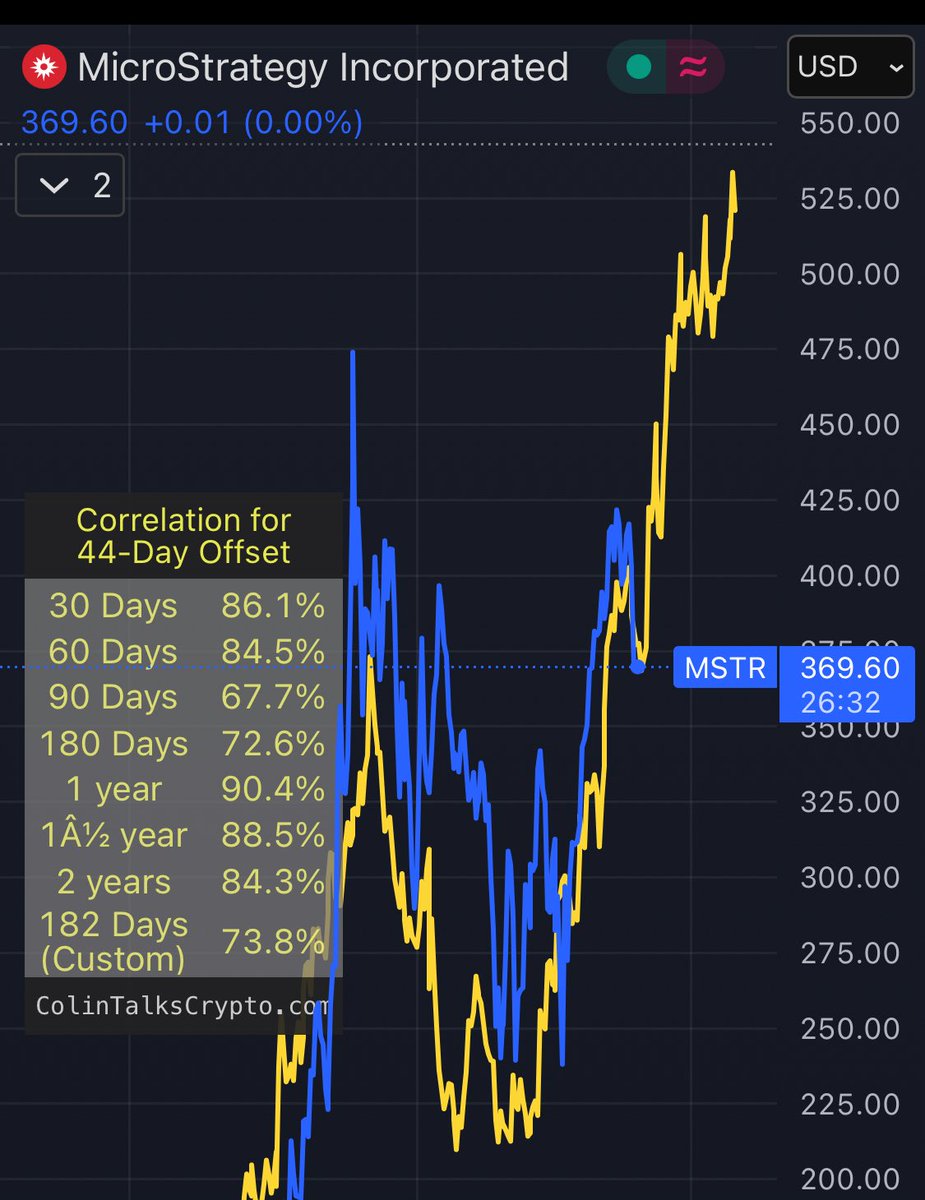Select the 90 Days 67.7% row

coord(184,697)
